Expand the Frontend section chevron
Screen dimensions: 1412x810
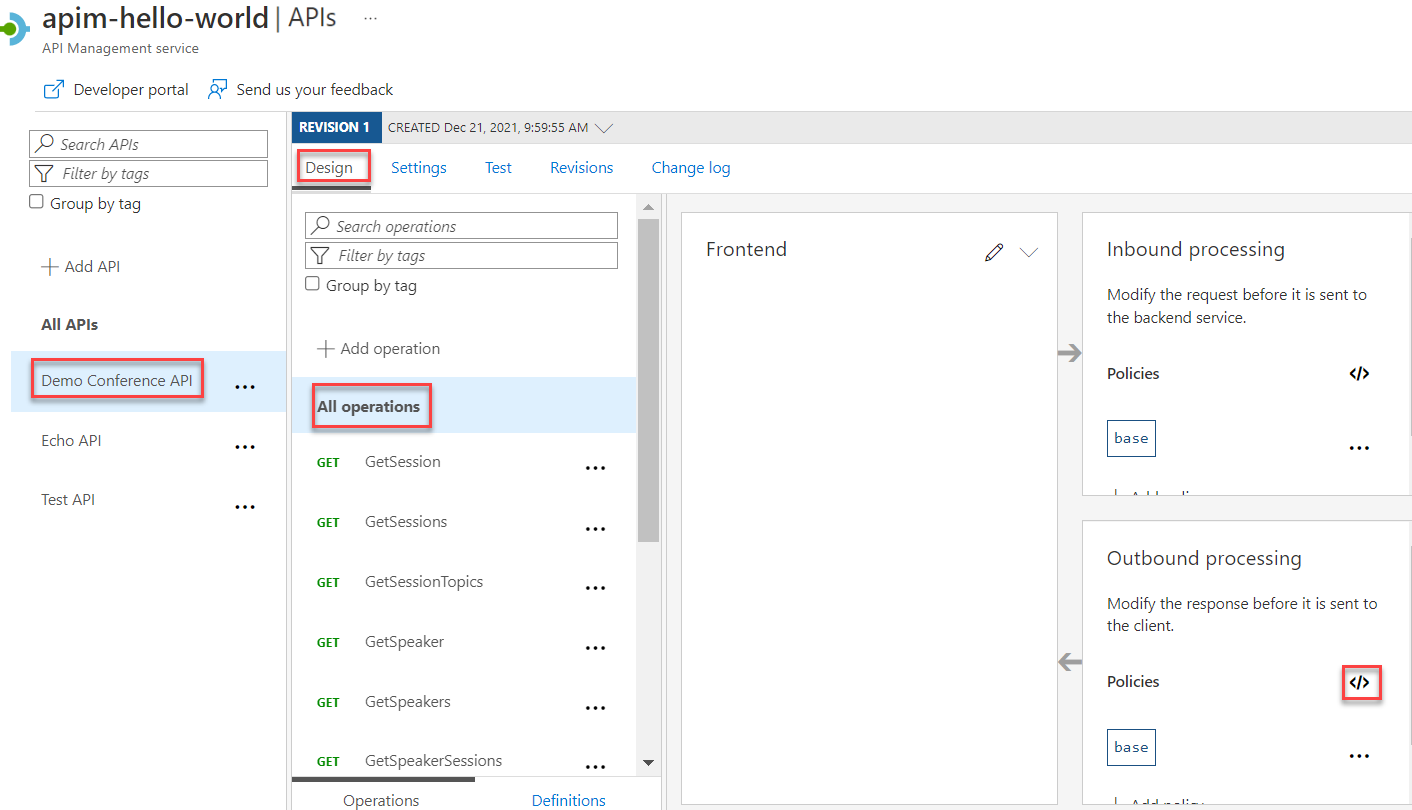pyautogui.click(x=1029, y=253)
